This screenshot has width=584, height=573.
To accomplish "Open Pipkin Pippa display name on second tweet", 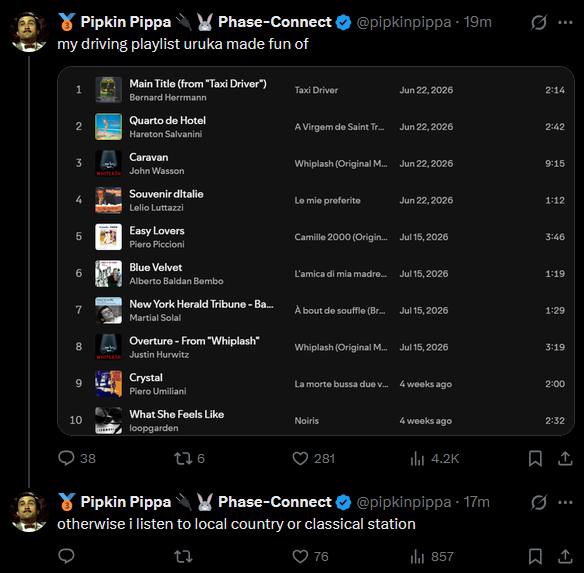I will point(126,502).
